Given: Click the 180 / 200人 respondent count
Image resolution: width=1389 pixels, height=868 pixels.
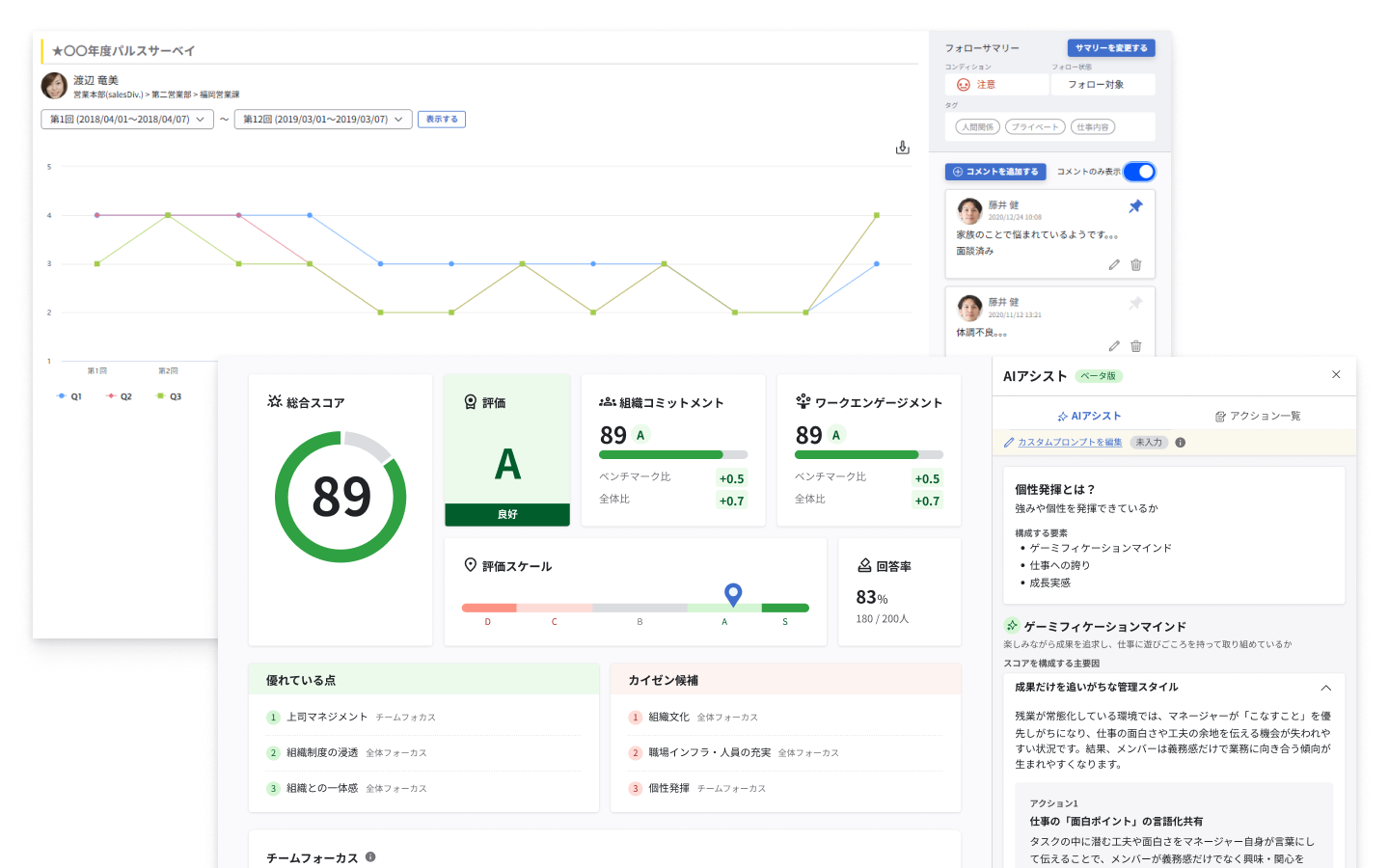Looking at the screenshot, I should [x=883, y=619].
